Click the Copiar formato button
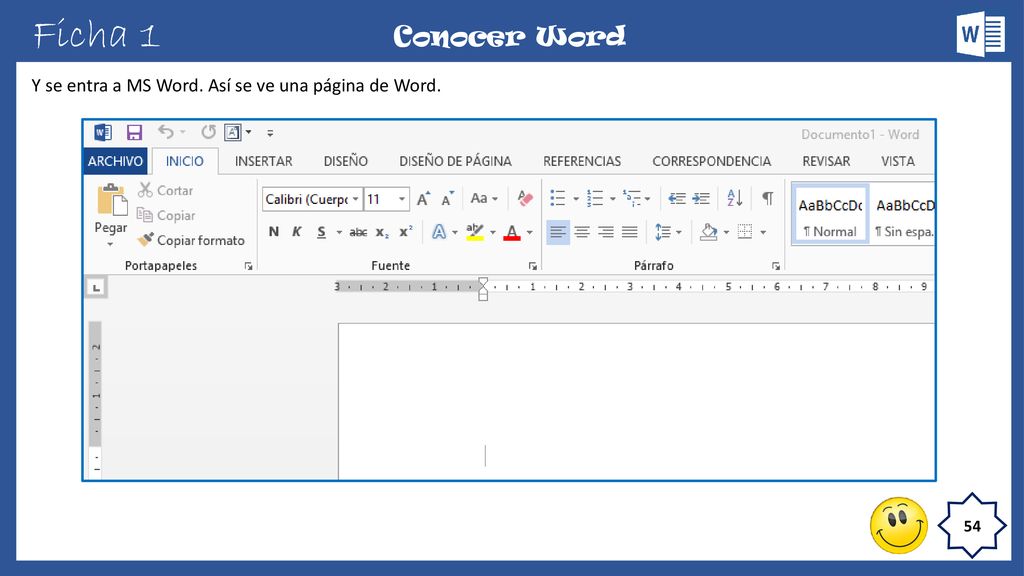The image size is (1024, 576). pyautogui.click(x=191, y=240)
